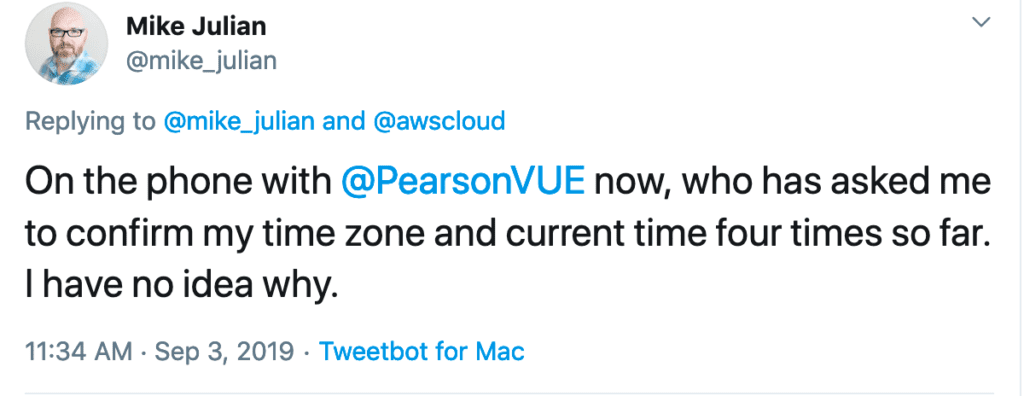Click the dot separator after 11:34 AM
Viewport: 1024px width, 396px height.
142,353
